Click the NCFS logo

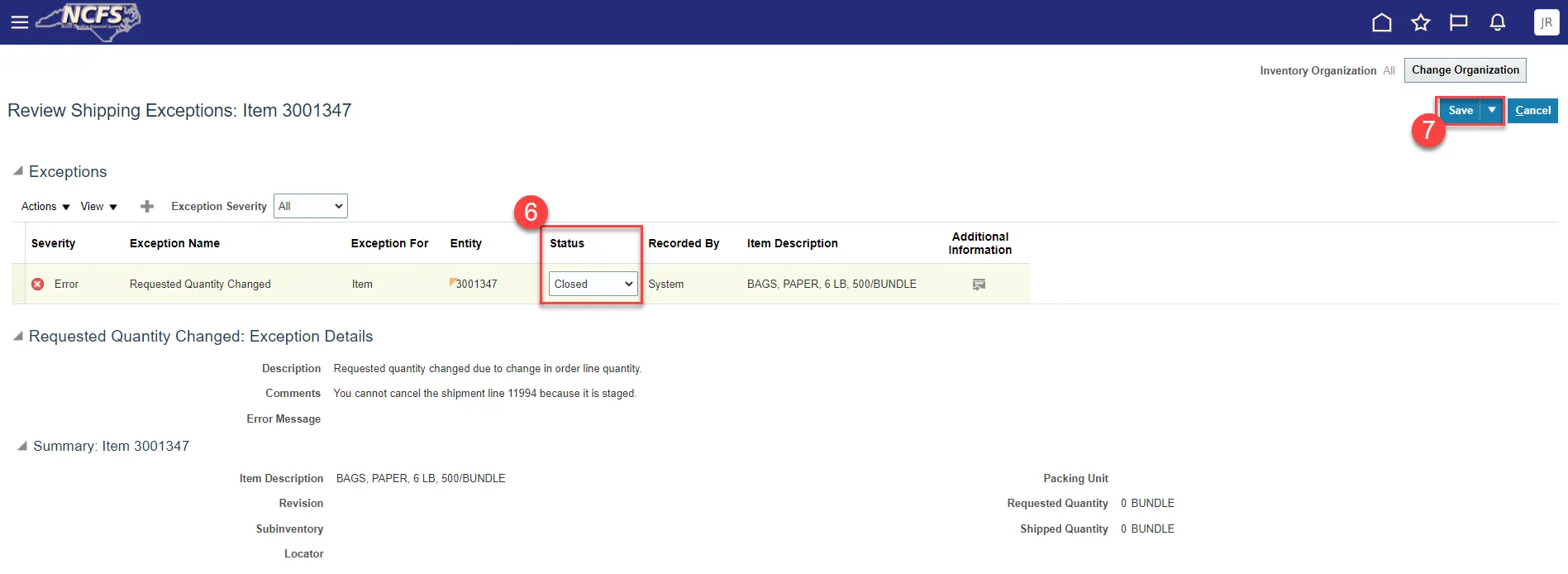tap(91, 21)
